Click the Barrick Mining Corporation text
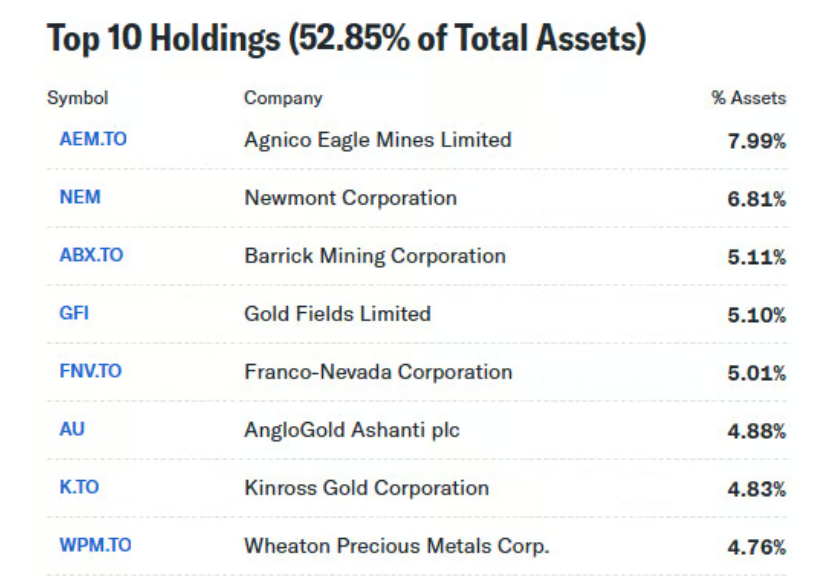829x576 pixels. 374,255
